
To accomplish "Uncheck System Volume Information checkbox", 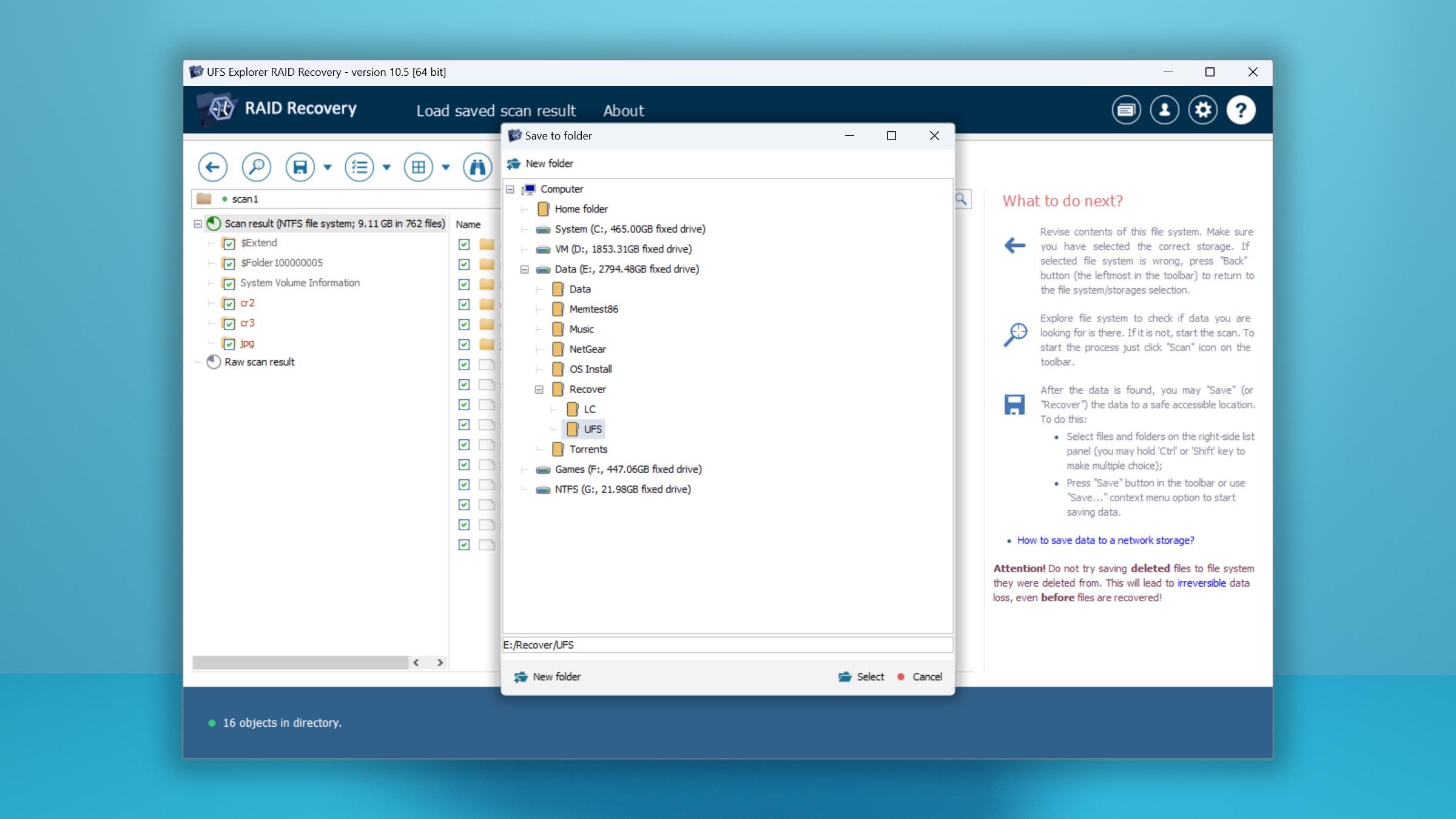I will [229, 284].
